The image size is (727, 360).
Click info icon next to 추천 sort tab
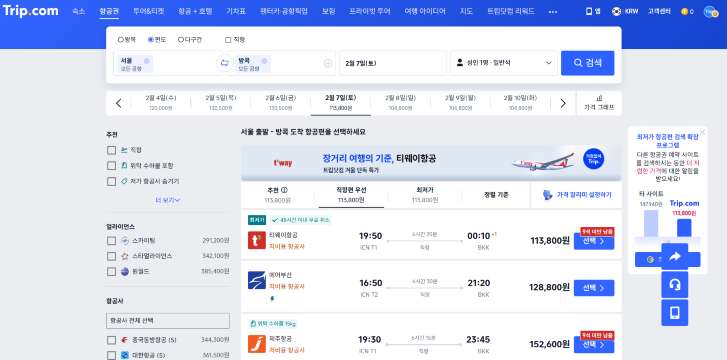click(x=284, y=190)
